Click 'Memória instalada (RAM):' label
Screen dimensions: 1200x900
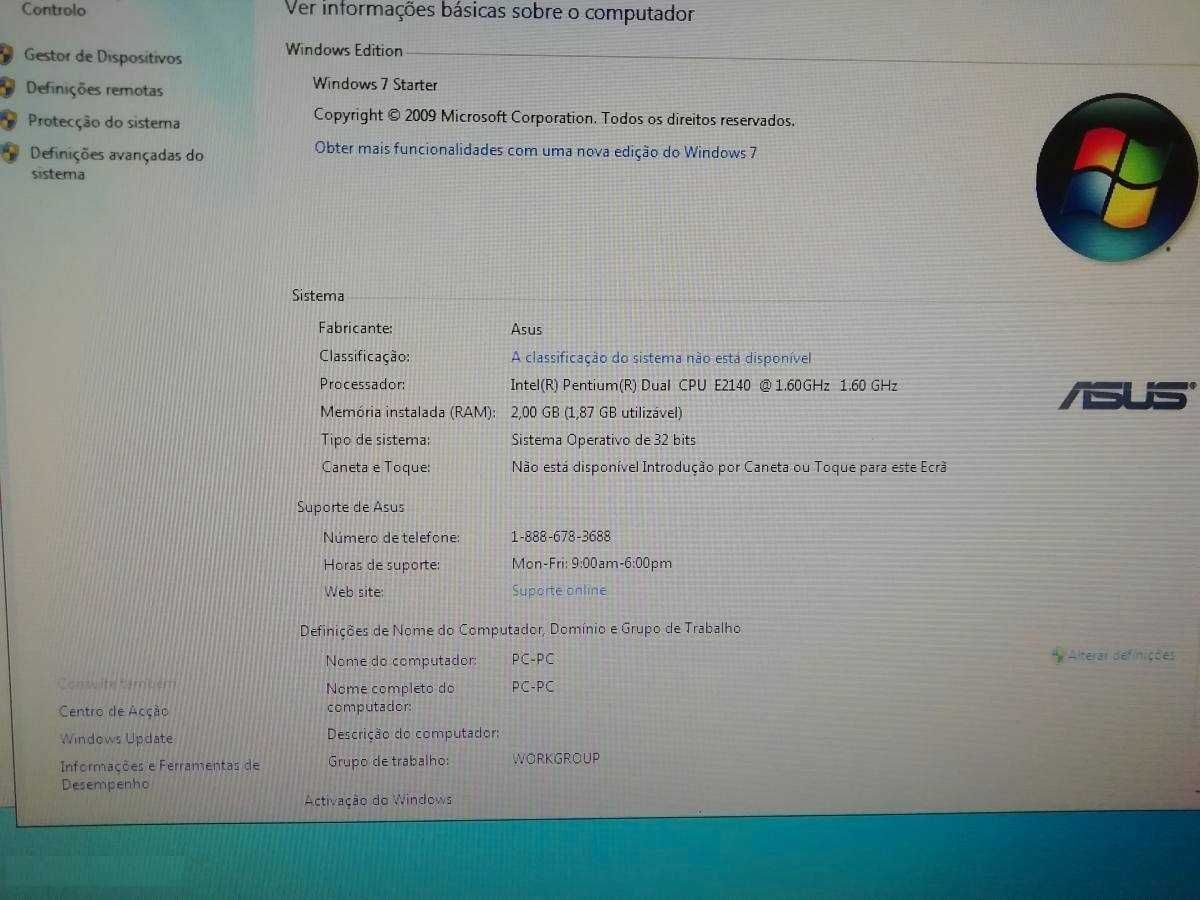point(408,412)
